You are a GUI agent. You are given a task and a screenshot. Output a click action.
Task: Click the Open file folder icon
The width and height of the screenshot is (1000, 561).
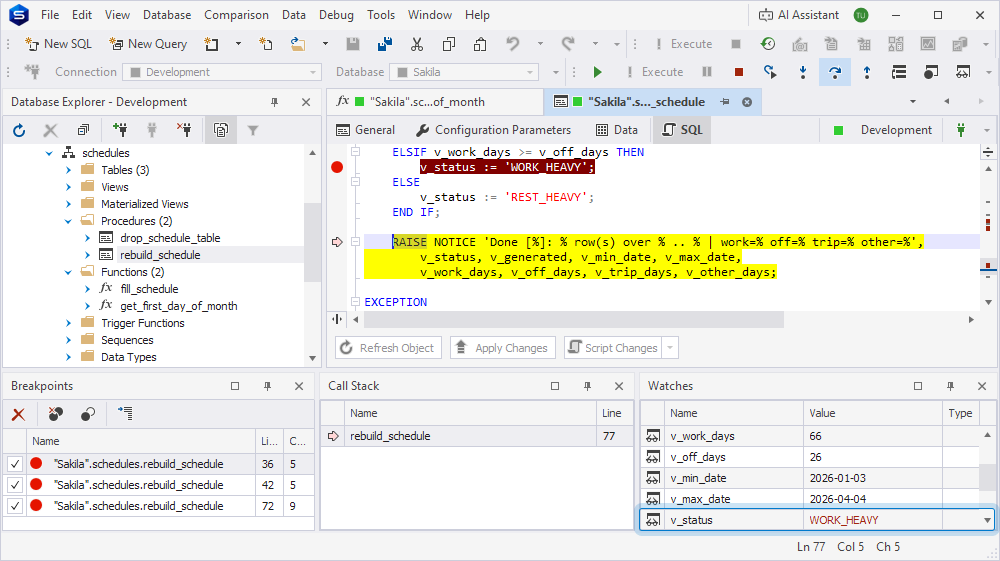pyautogui.click(x=298, y=44)
